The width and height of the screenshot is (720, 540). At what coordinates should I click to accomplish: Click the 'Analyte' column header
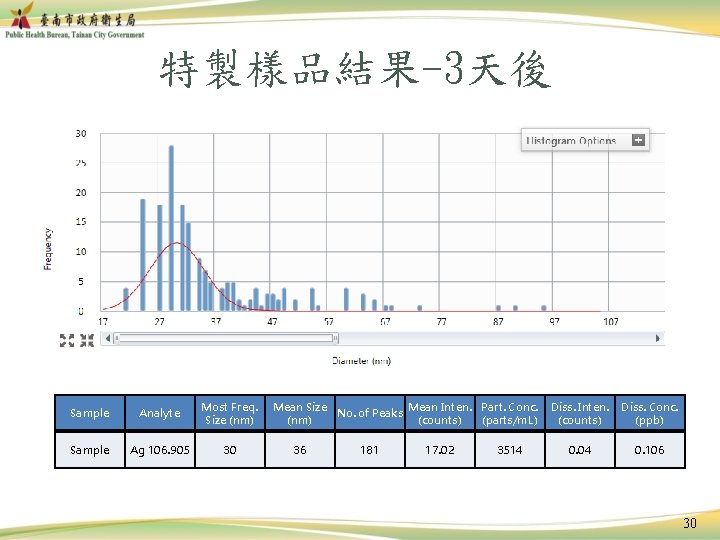160,413
